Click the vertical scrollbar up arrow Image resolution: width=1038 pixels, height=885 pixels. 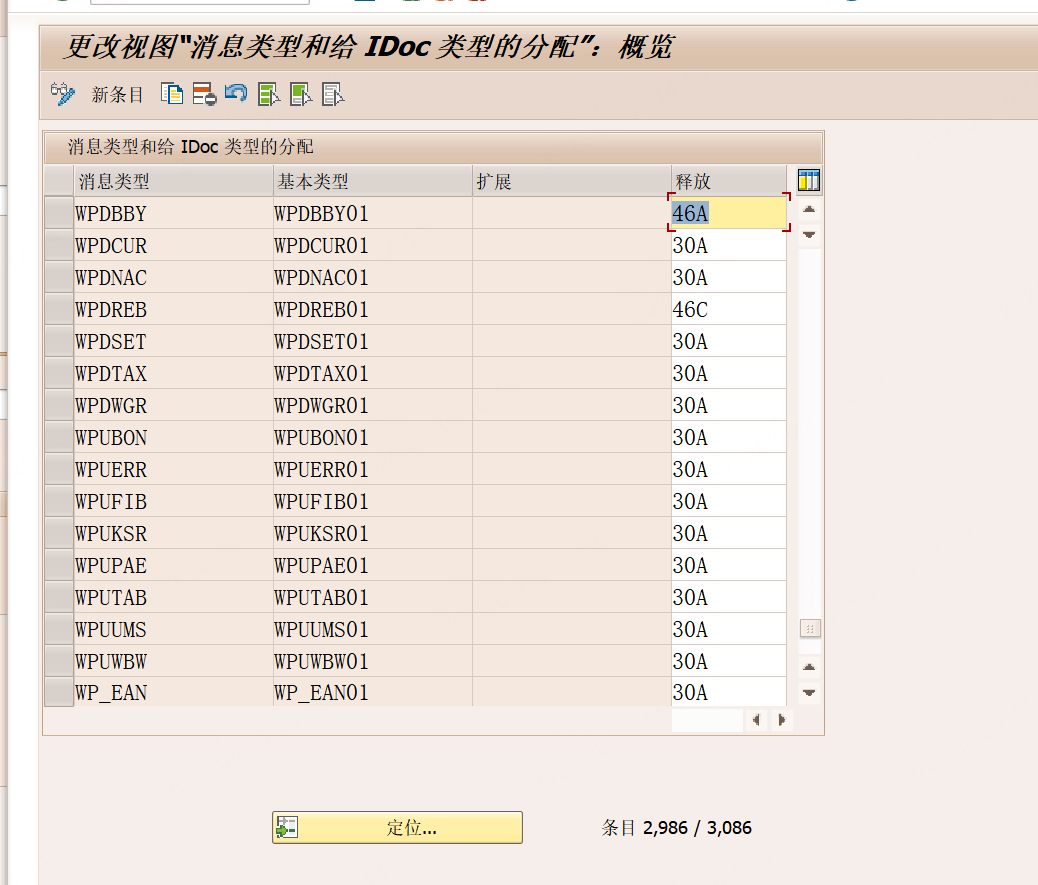coord(809,211)
